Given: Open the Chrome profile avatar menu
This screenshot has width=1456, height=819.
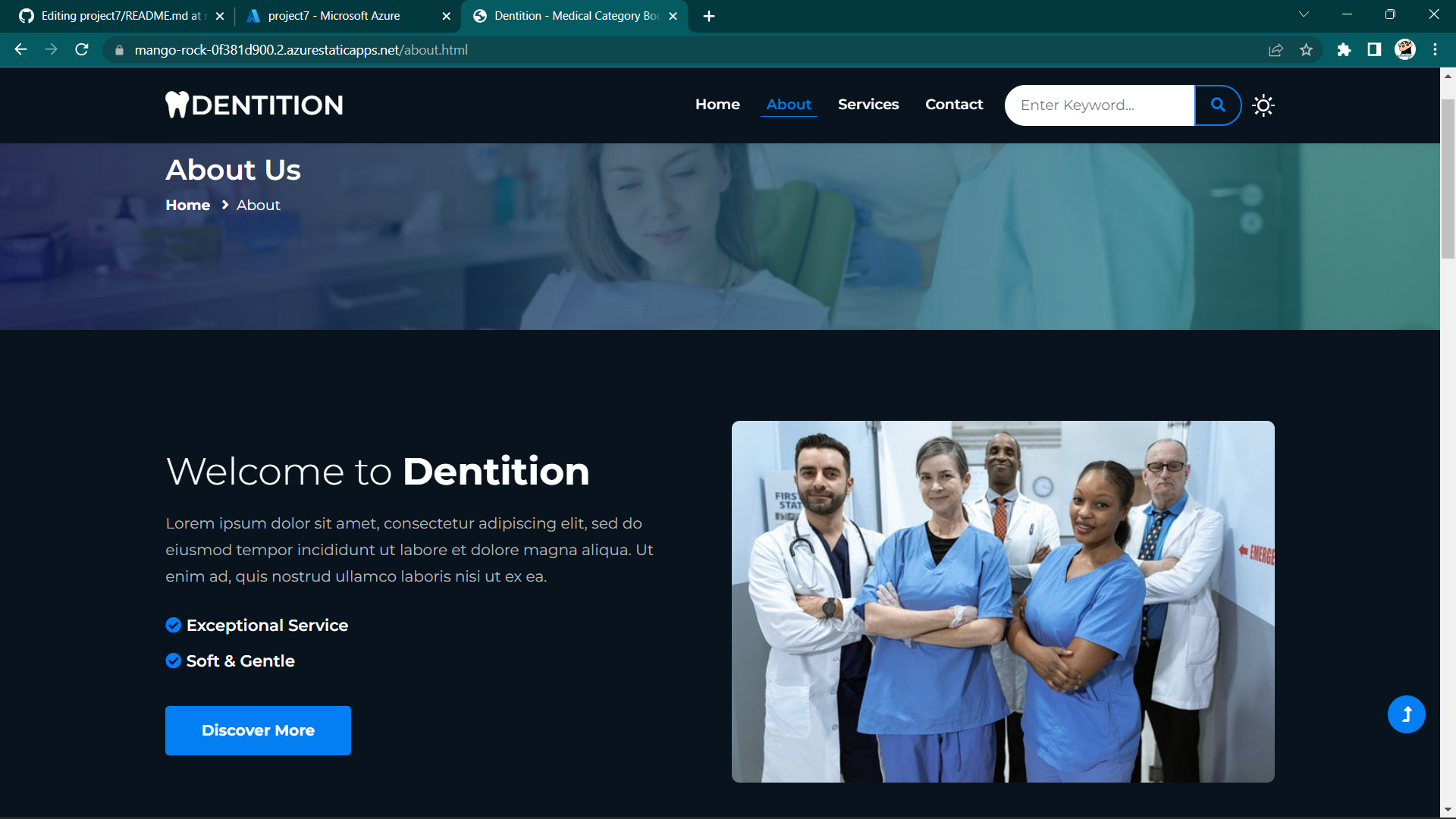Looking at the screenshot, I should 1405,50.
